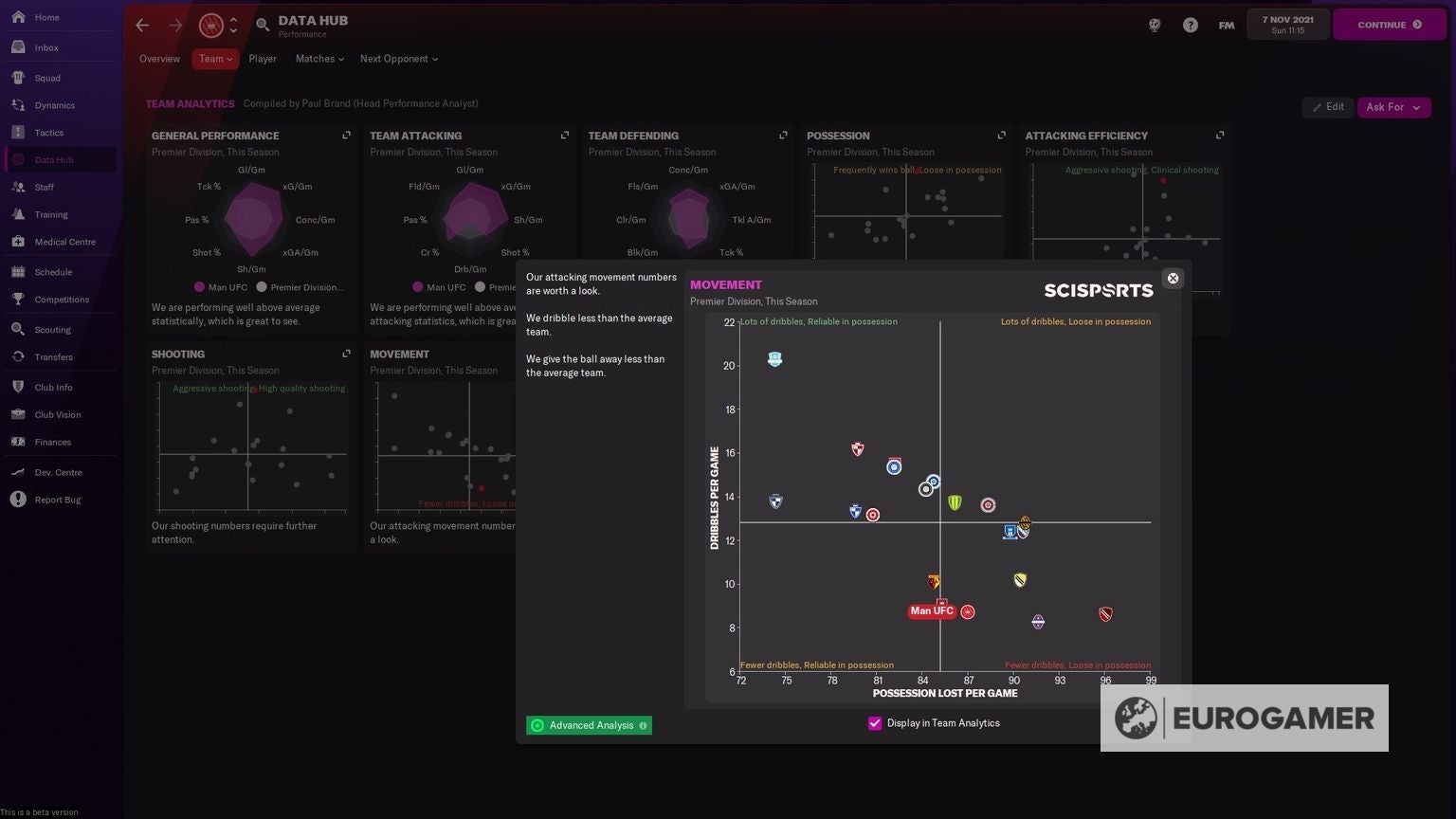Click the date 7 Nov 2021 box
1456x819 pixels.
pyautogui.click(x=1287, y=25)
